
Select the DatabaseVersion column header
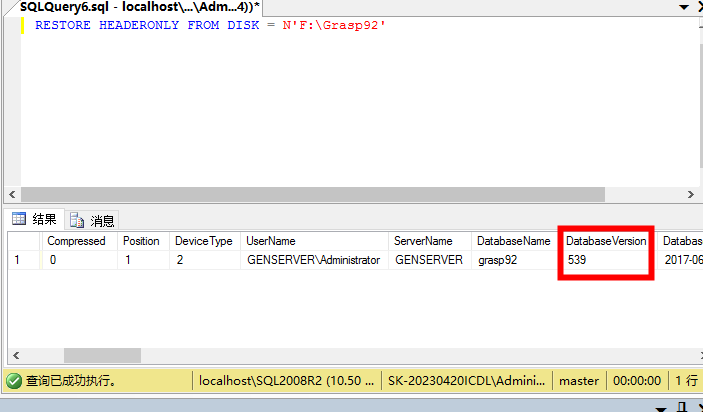606,241
